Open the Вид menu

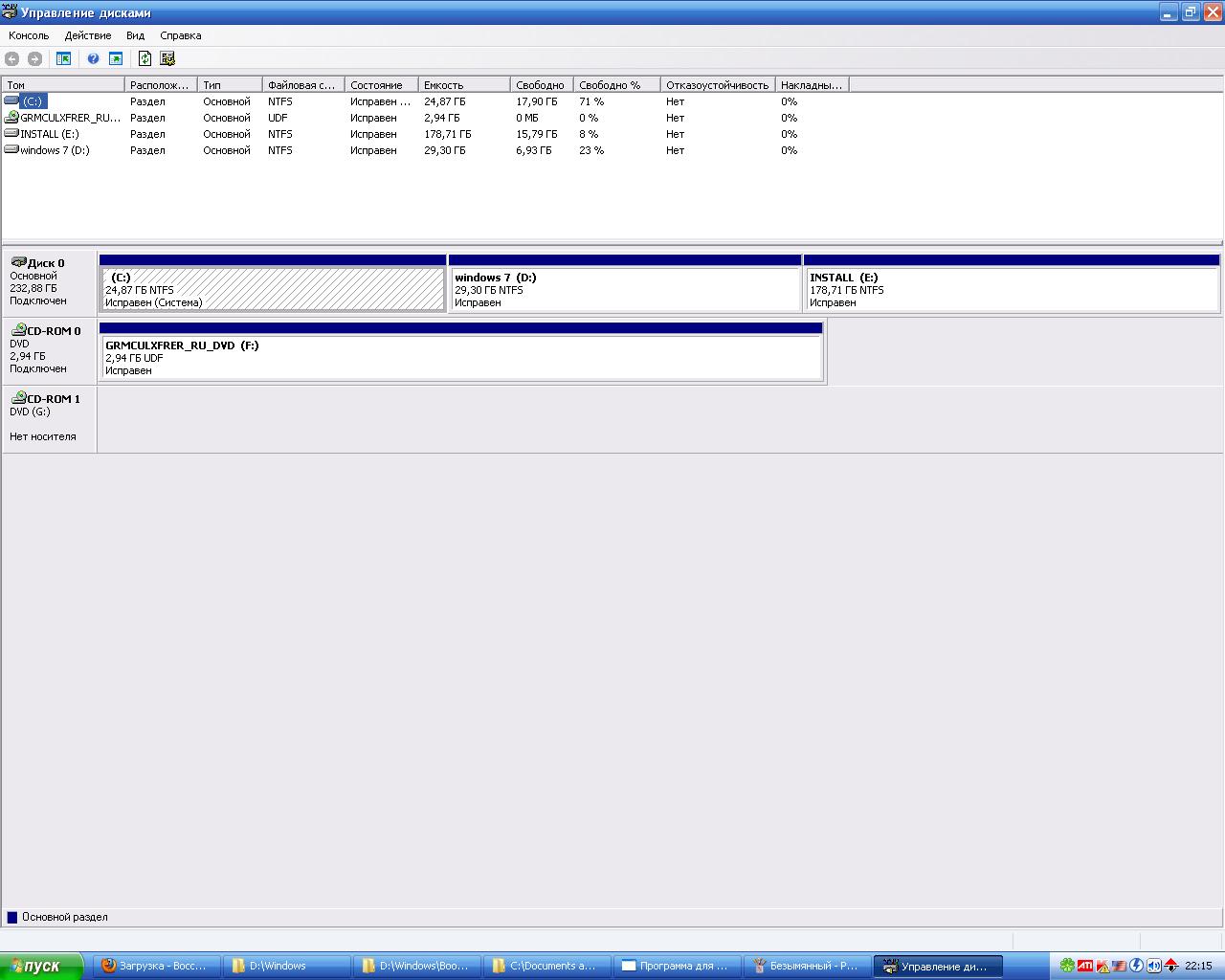click(136, 35)
